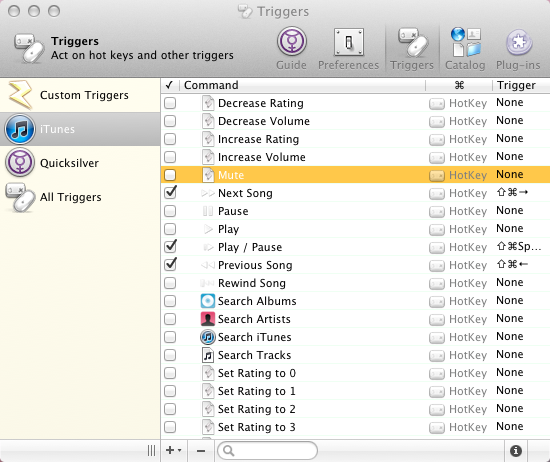Viewport: 550px width, 462px height.
Task: Enable the Decrease Volume trigger checkbox
Action: [170, 121]
